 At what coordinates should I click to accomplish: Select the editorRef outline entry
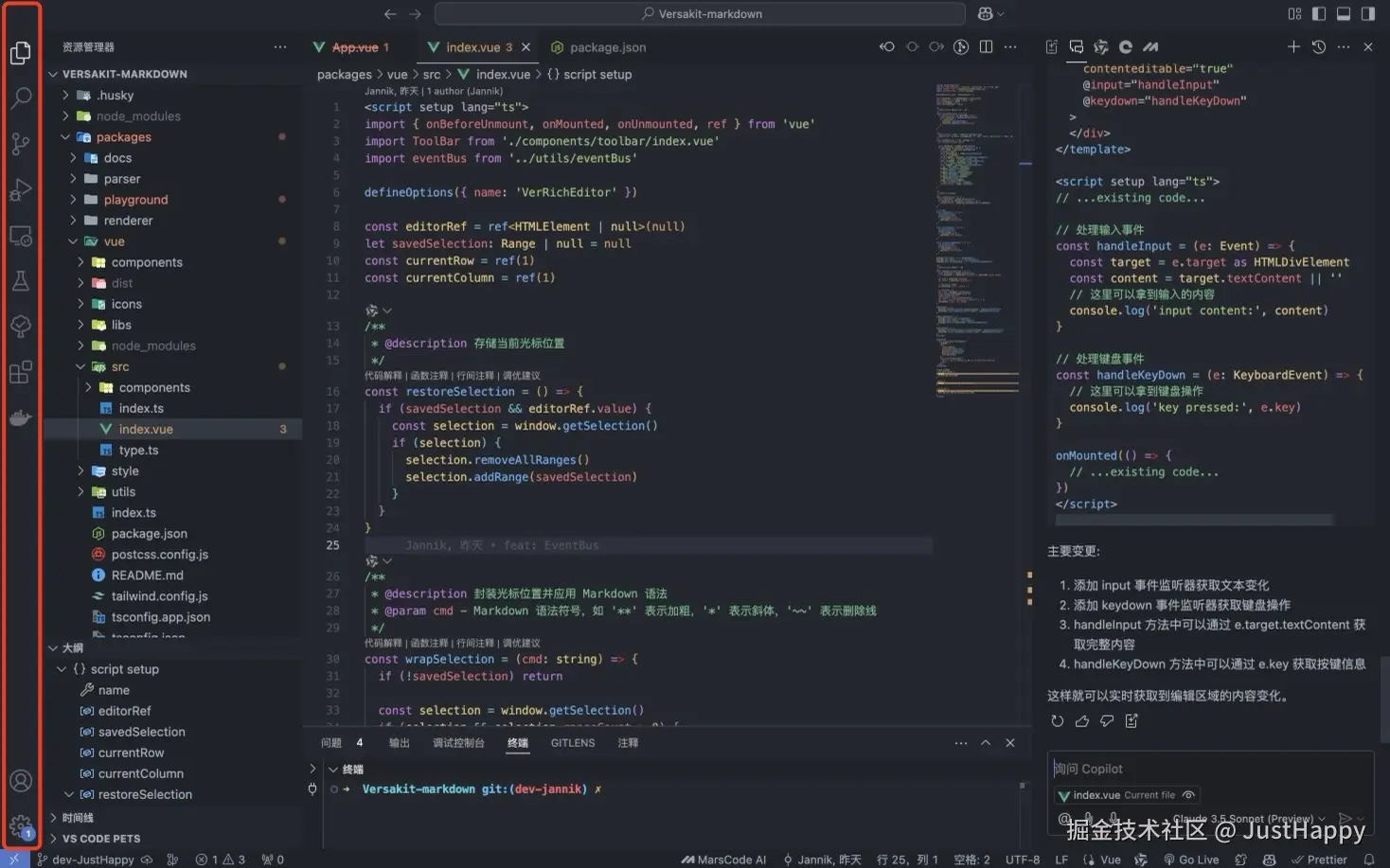coord(172,711)
